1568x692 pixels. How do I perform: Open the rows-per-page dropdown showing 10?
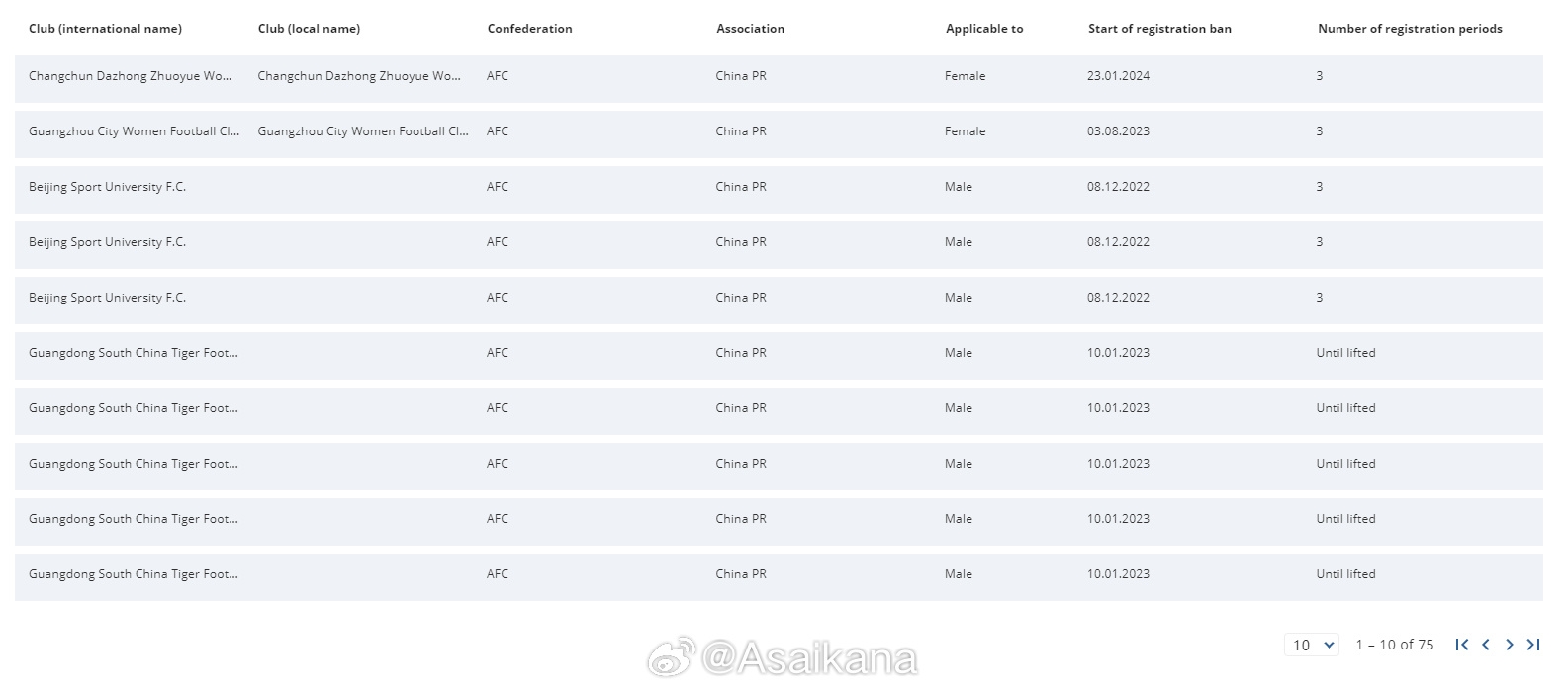tap(1312, 645)
